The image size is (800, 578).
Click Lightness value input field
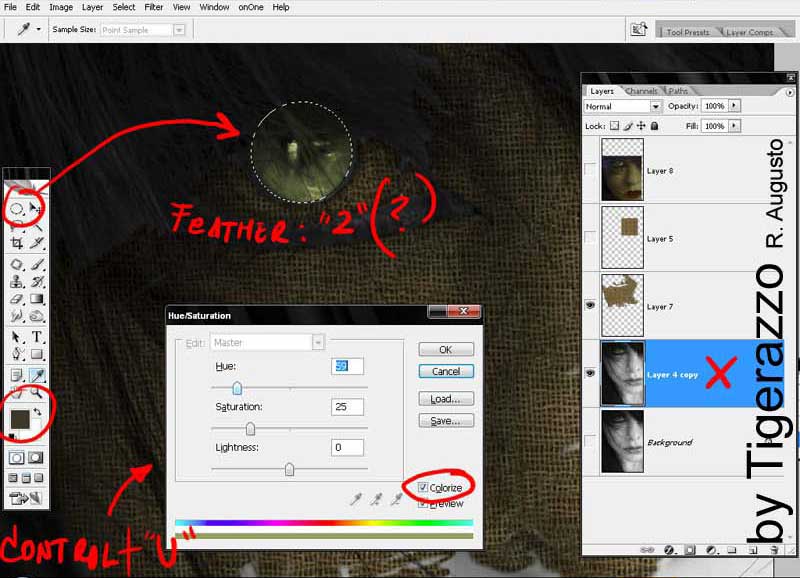coord(347,447)
